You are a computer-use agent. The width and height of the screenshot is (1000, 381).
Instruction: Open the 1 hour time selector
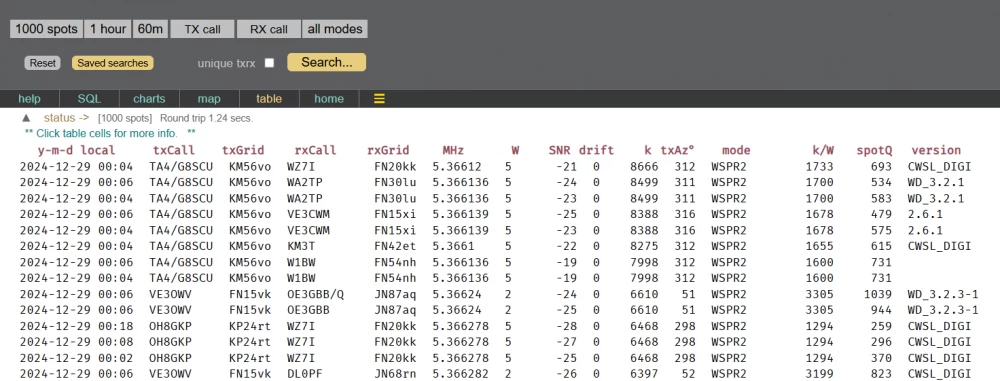tap(108, 29)
